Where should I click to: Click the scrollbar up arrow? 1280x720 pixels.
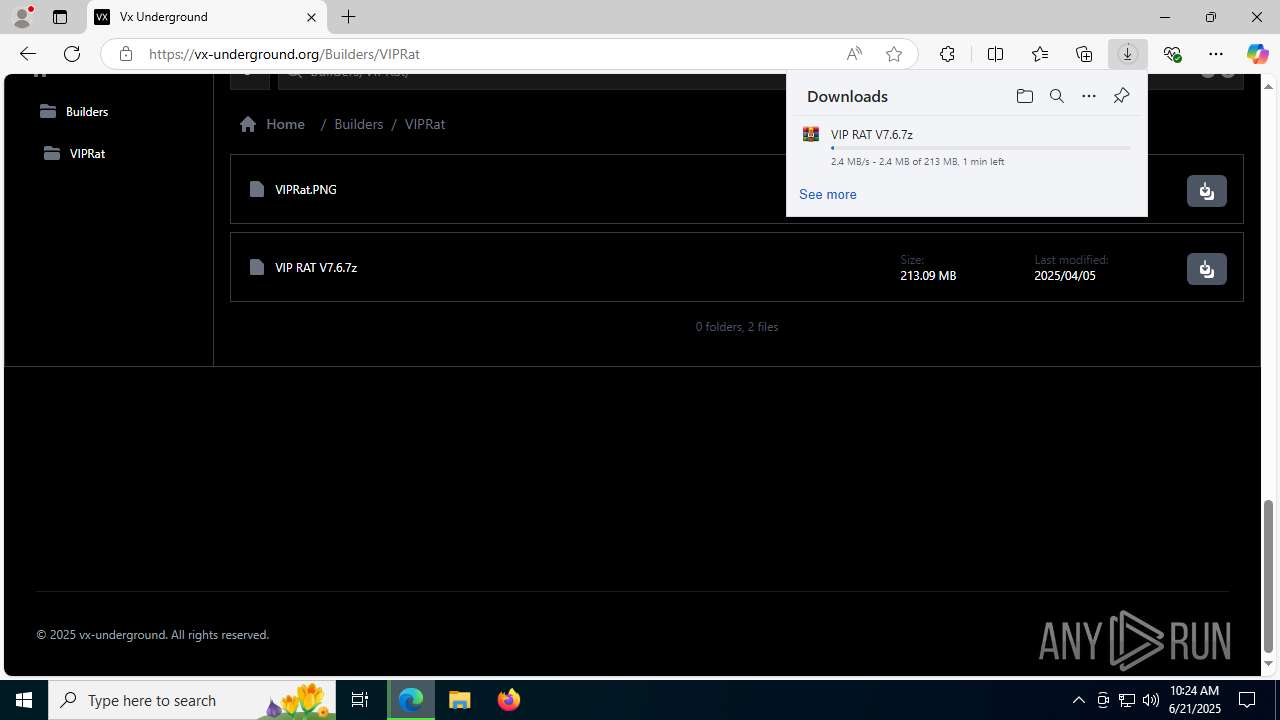(x=1269, y=85)
